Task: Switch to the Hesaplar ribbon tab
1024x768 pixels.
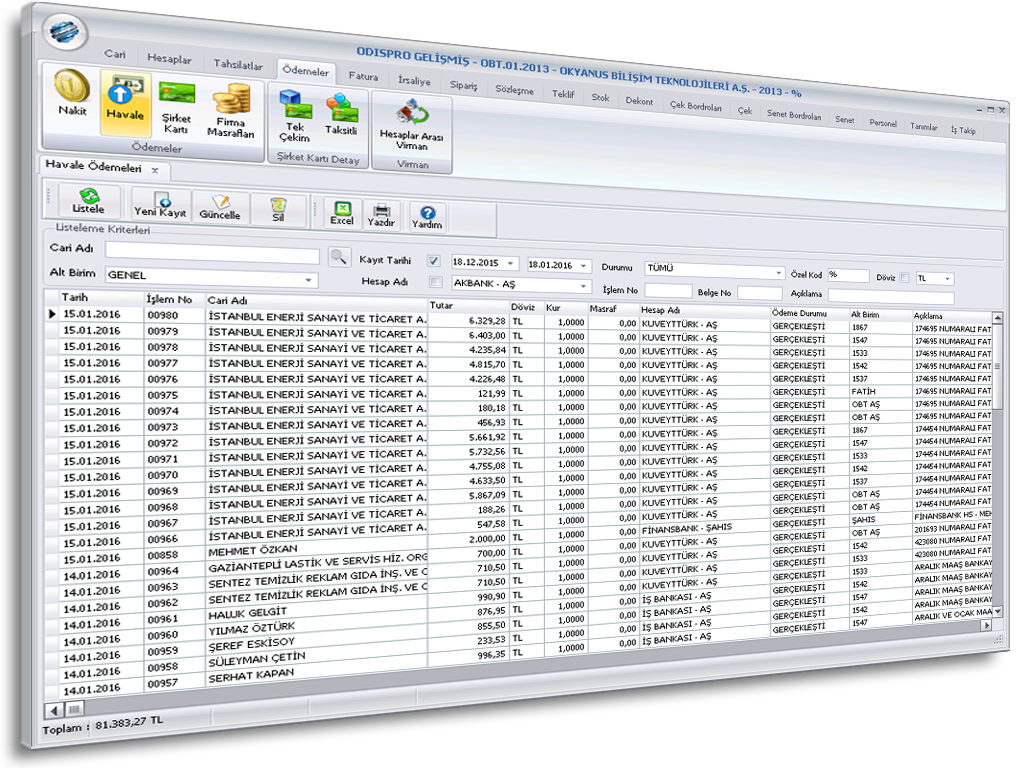Action: pyautogui.click(x=169, y=59)
